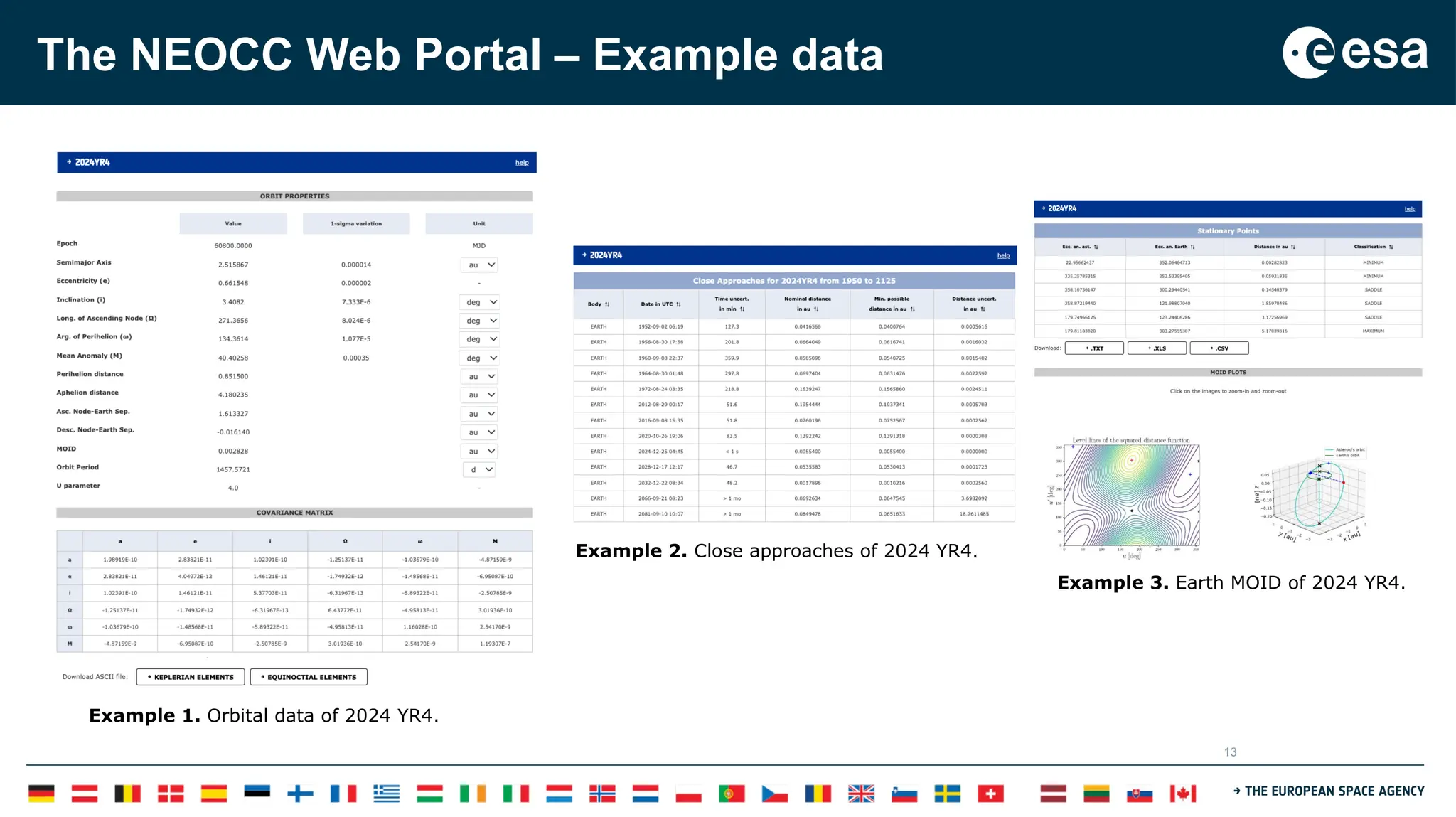
Task: Click the Covariance Matrix section header
Action: pos(295,513)
